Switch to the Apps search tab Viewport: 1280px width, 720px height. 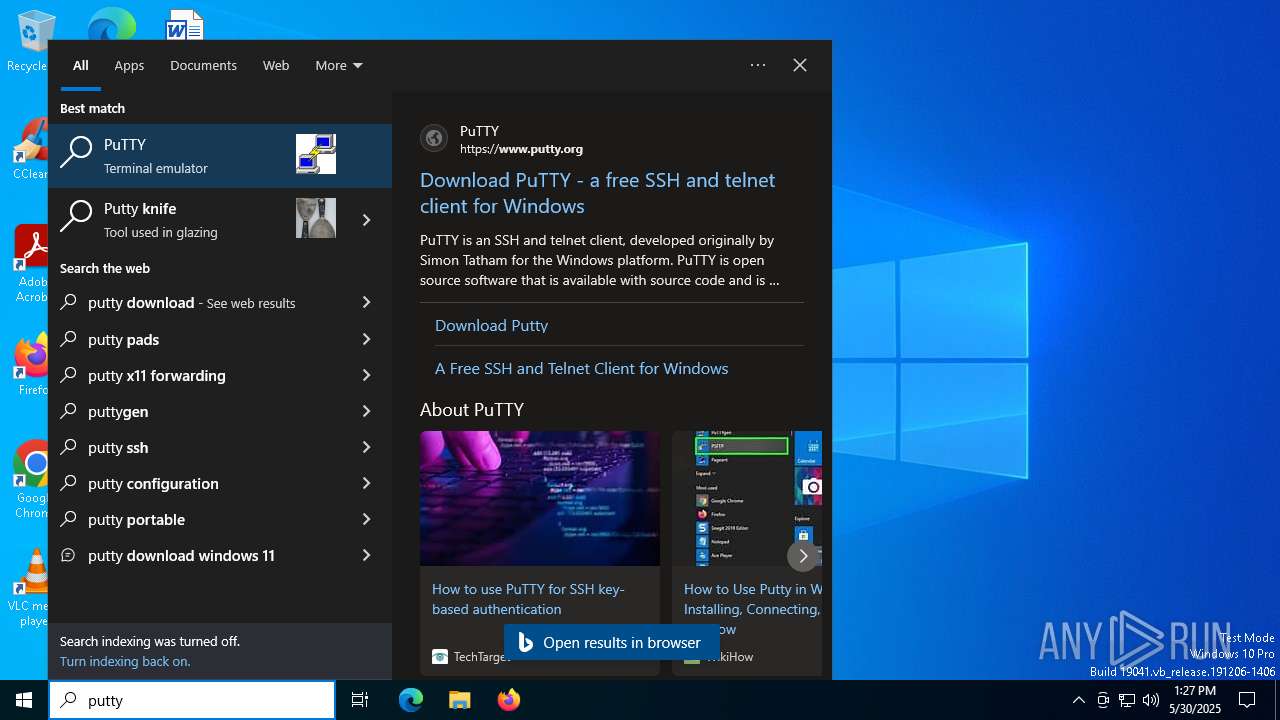tap(129, 65)
